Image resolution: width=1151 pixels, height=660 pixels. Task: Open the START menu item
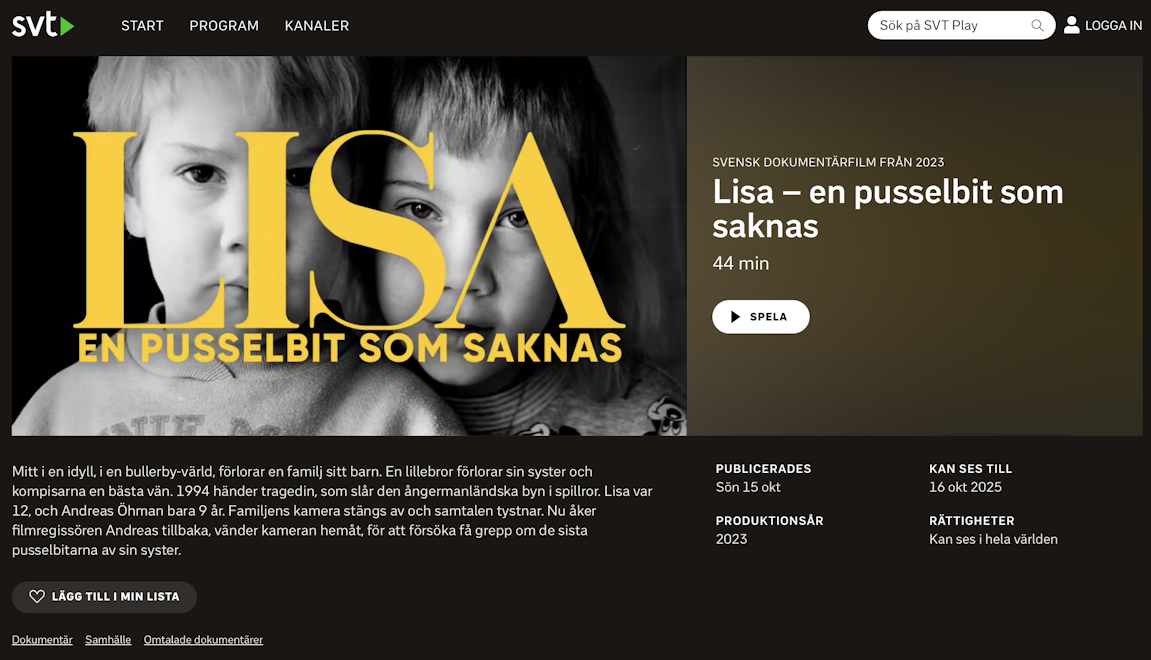tap(142, 26)
